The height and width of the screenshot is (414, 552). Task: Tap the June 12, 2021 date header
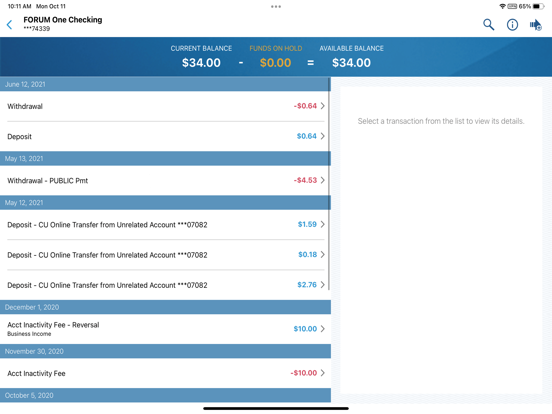click(165, 84)
